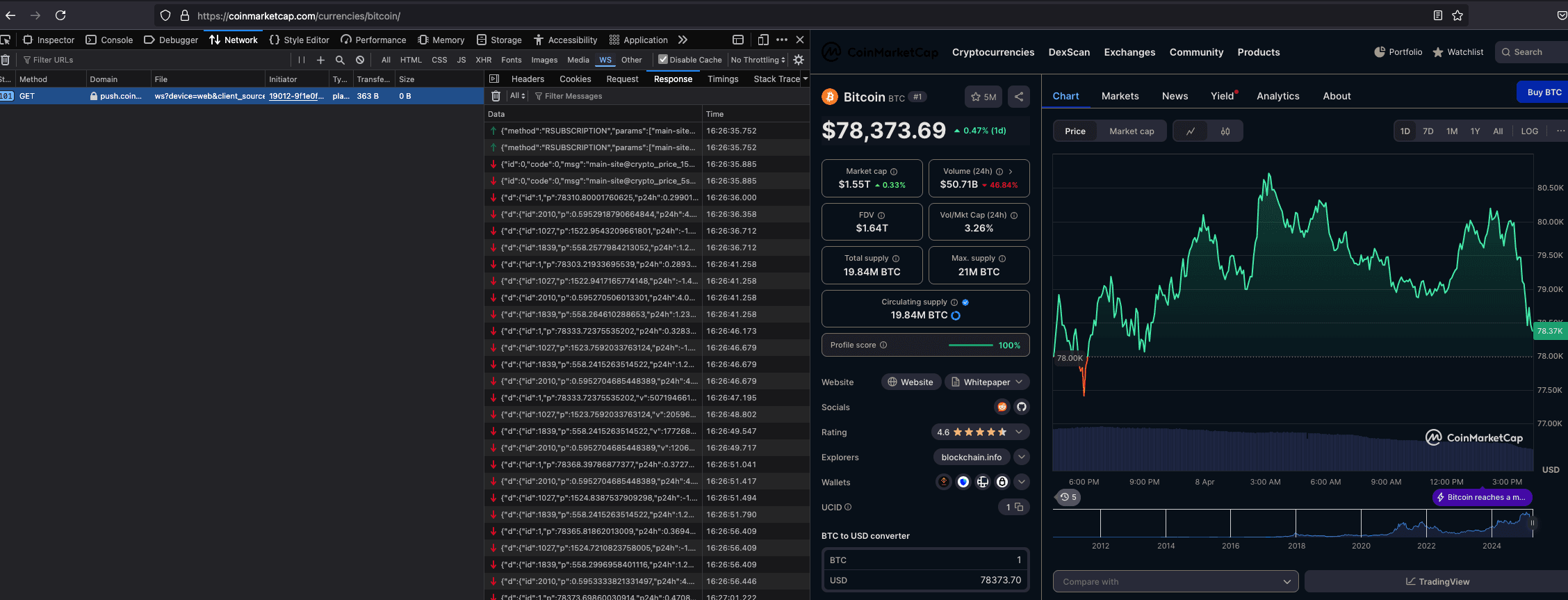The image size is (1568, 600).
Task: Open the Headers tab of request
Action: [528, 79]
